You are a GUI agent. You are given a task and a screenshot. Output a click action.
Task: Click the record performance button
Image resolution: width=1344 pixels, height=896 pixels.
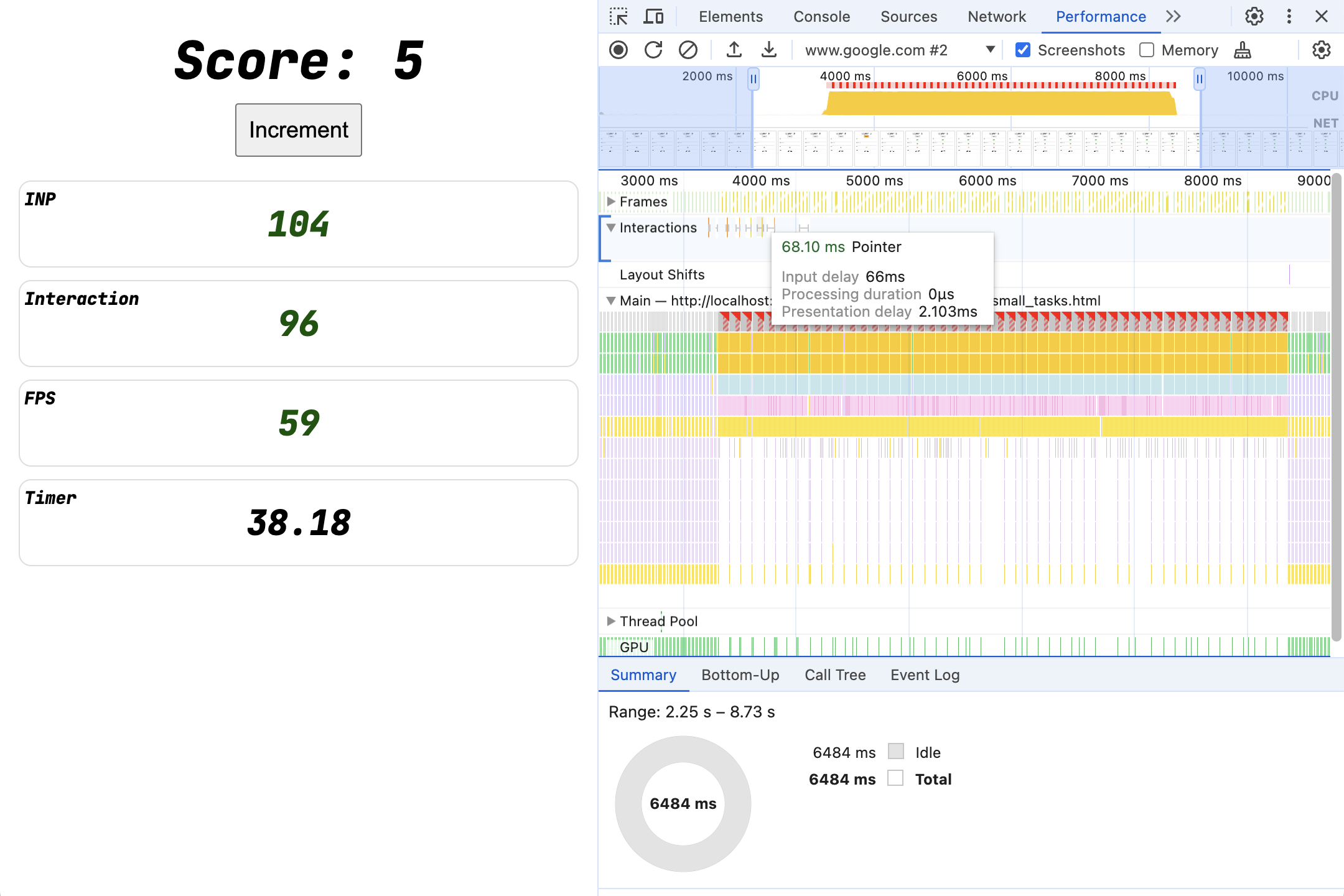pos(619,48)
